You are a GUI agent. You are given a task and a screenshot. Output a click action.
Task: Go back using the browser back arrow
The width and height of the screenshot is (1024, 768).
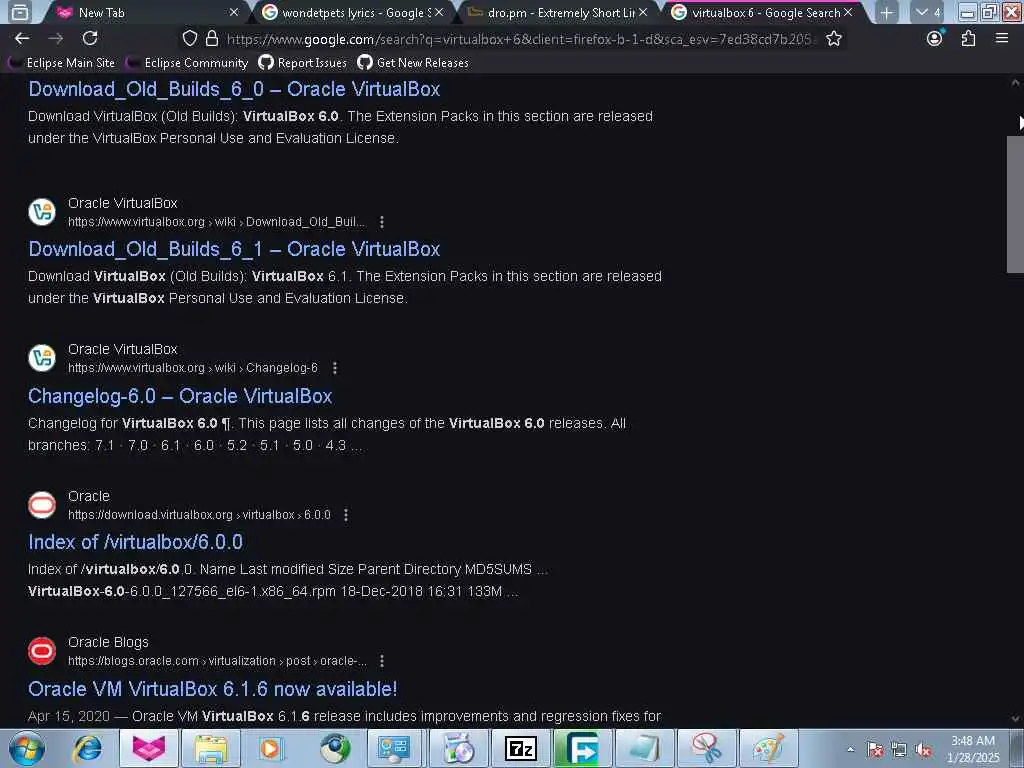22,39
